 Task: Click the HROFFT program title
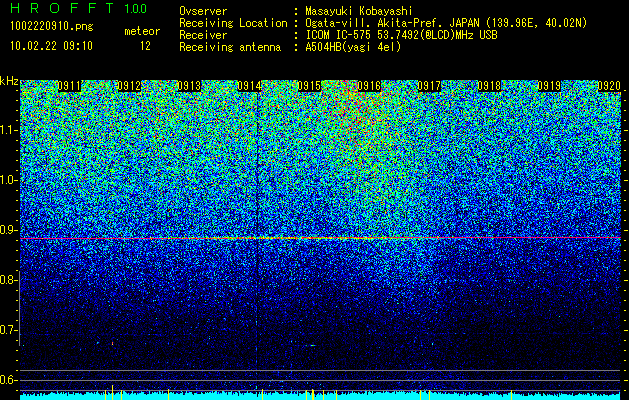(x=61, y=8)
